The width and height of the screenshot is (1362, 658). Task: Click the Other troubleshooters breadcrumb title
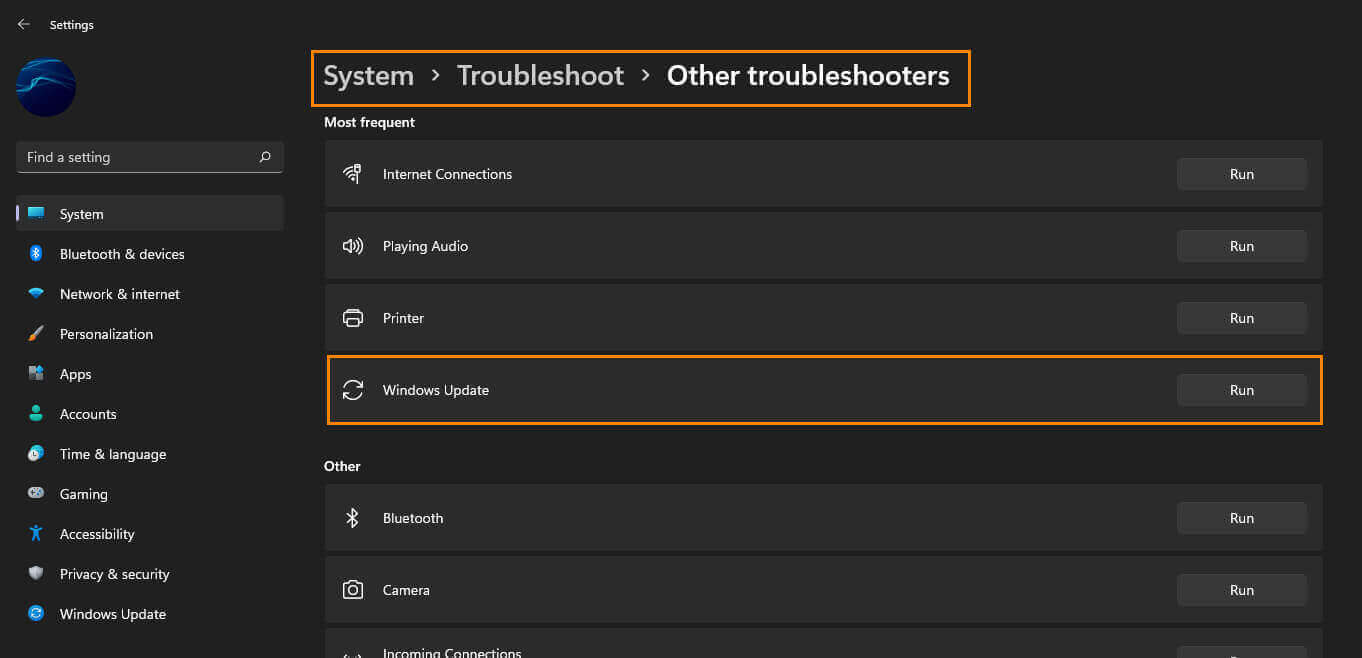tap(808, 76)
